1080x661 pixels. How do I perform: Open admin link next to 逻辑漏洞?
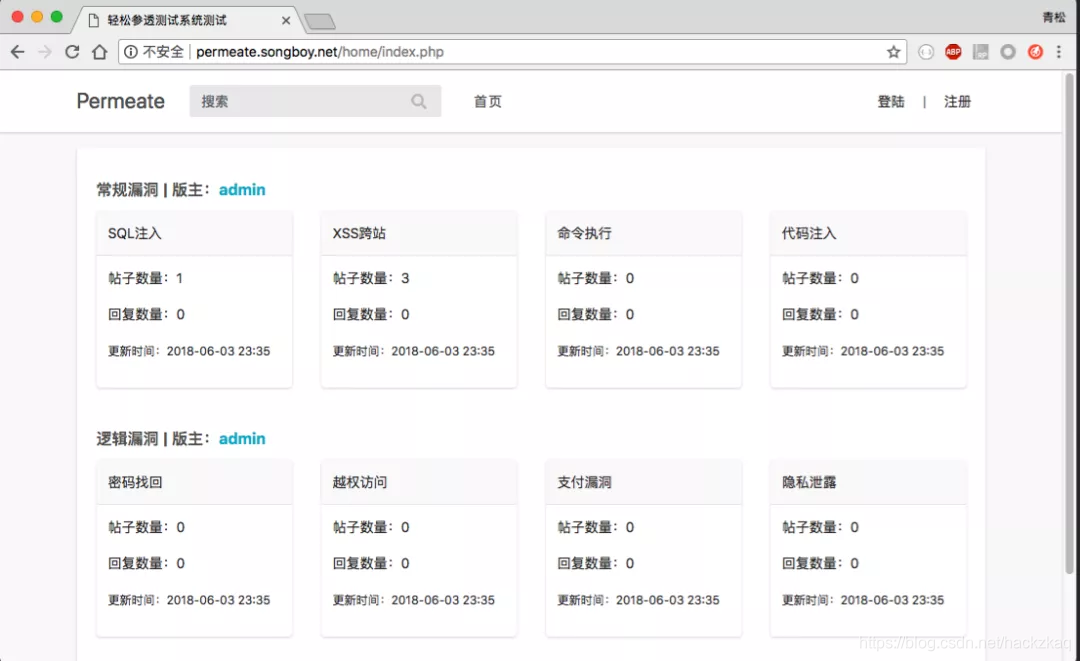coord(242,439)
